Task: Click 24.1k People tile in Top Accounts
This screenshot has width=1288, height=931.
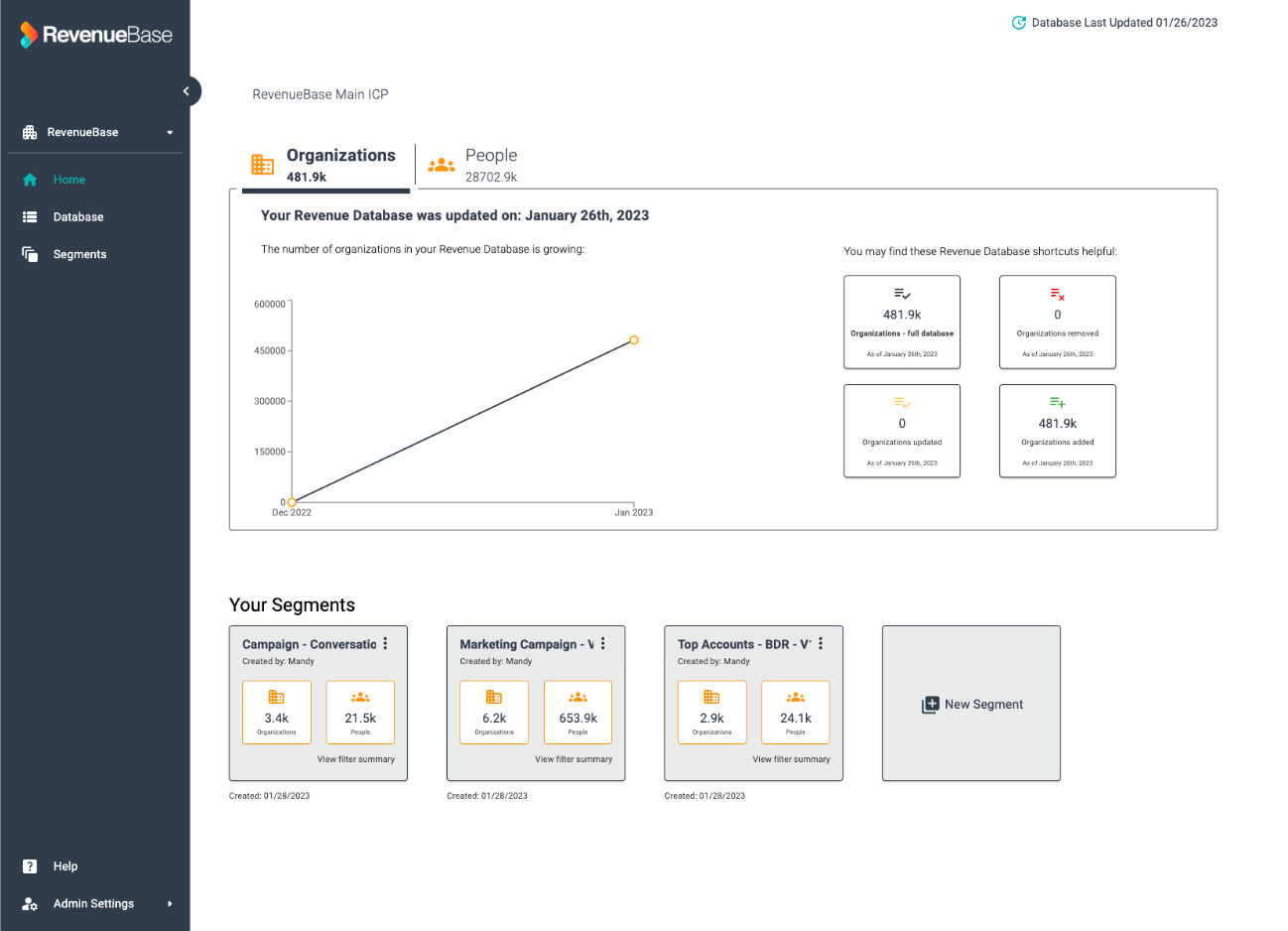Action: (796, 712)
